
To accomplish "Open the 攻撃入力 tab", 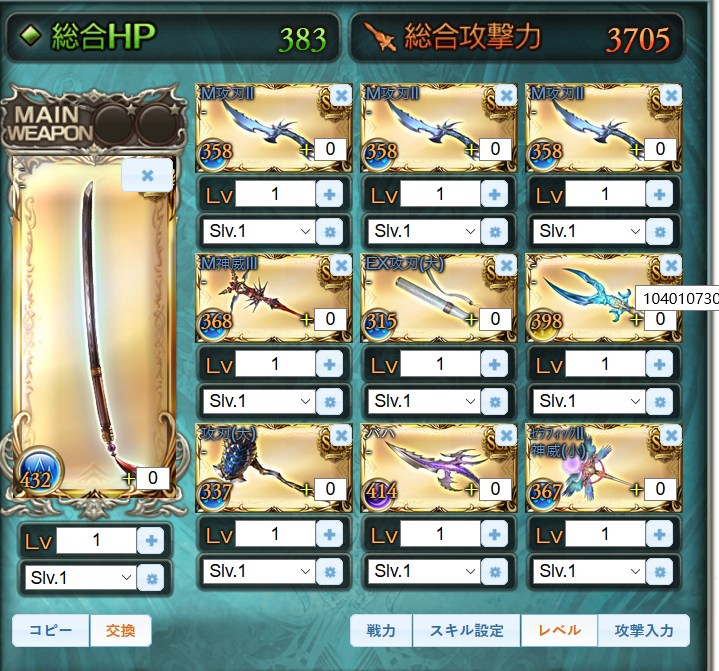I will click(644, 631).
